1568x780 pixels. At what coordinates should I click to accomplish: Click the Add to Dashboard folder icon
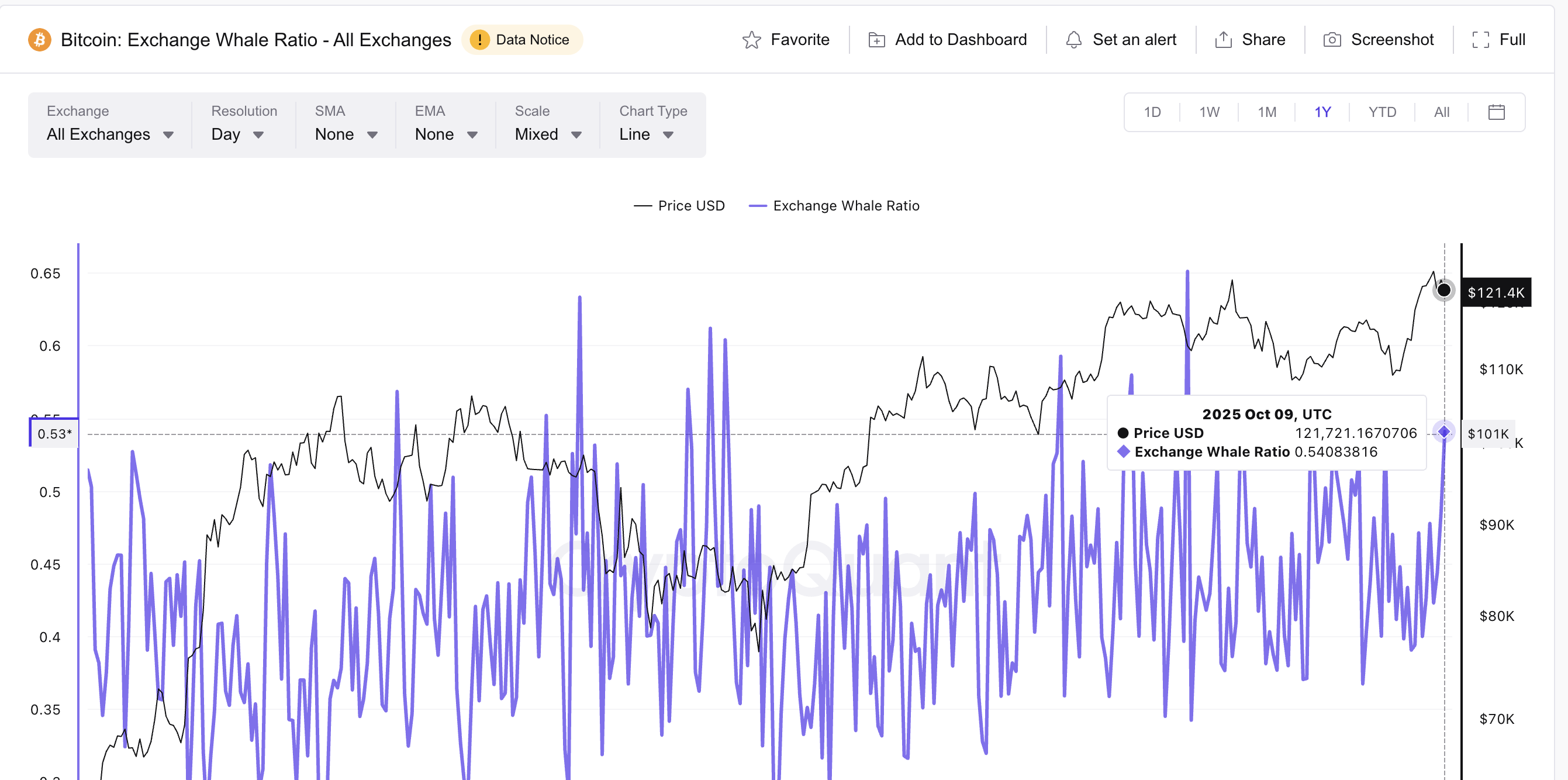pyautogui.click(x=876, y=40)
